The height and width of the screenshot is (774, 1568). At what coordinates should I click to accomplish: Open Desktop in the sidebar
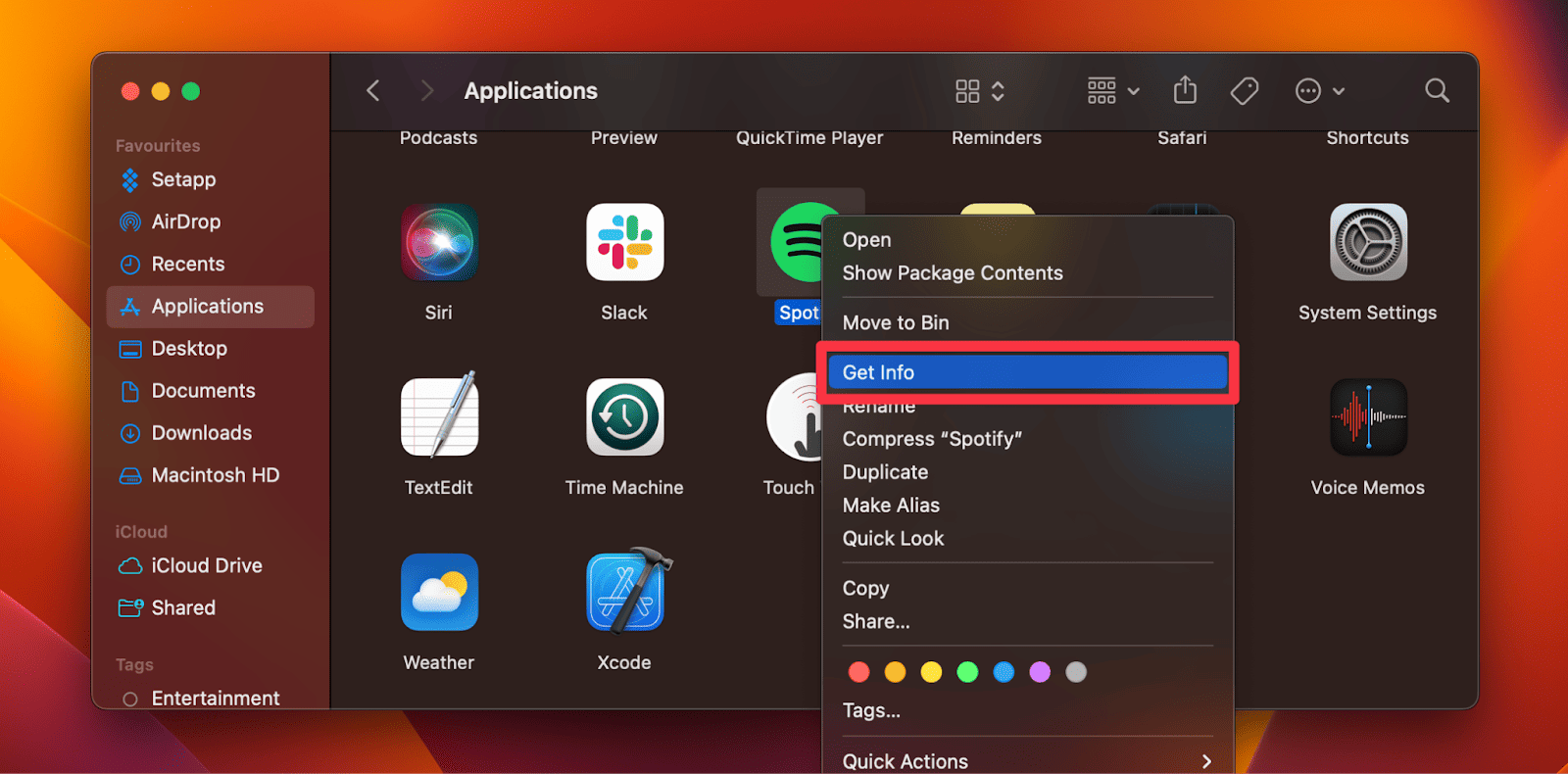coord(210,349)
